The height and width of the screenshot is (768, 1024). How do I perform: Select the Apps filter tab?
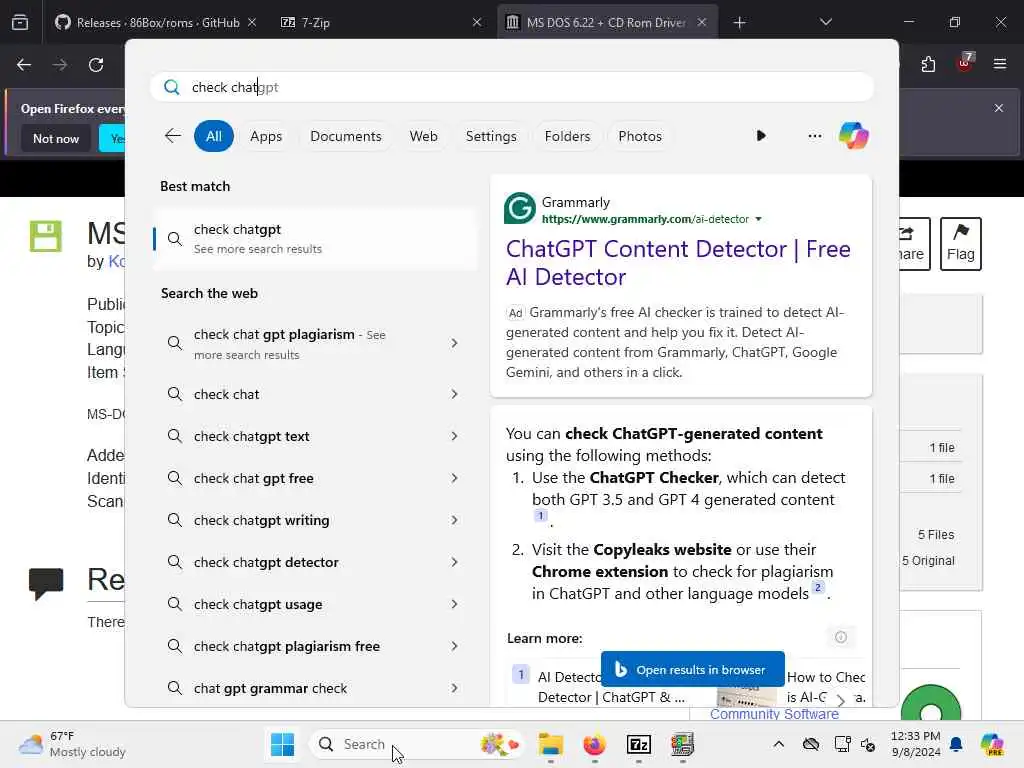266,136
